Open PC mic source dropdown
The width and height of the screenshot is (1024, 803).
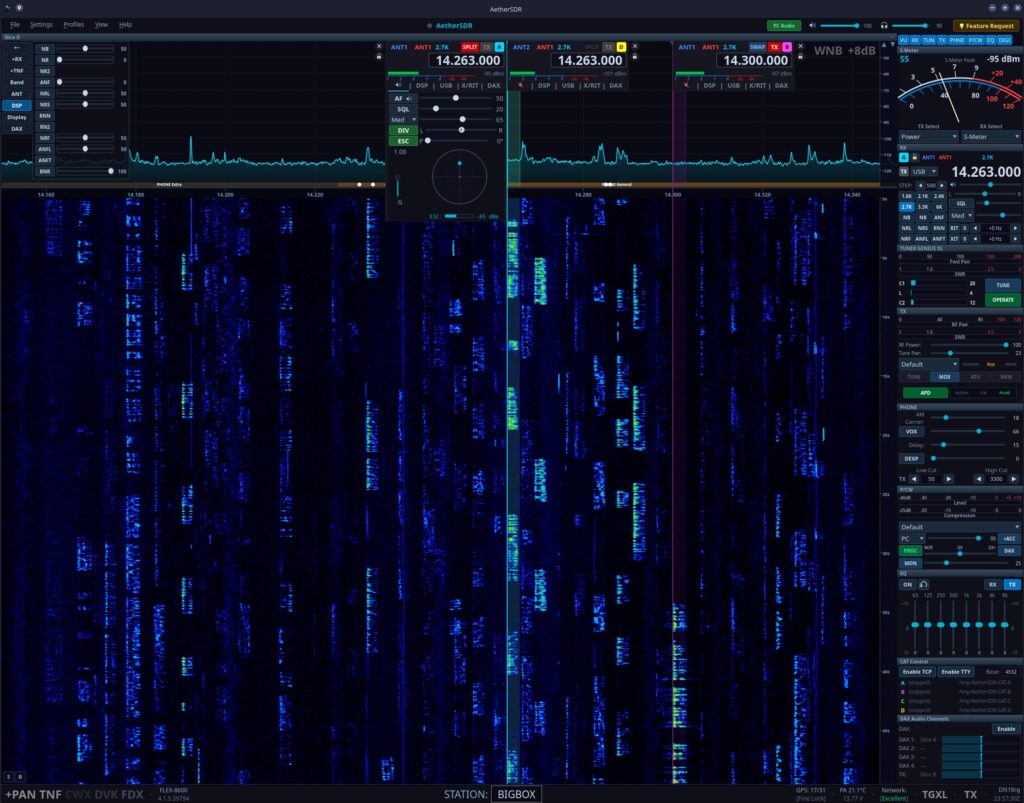click(912, 539)
